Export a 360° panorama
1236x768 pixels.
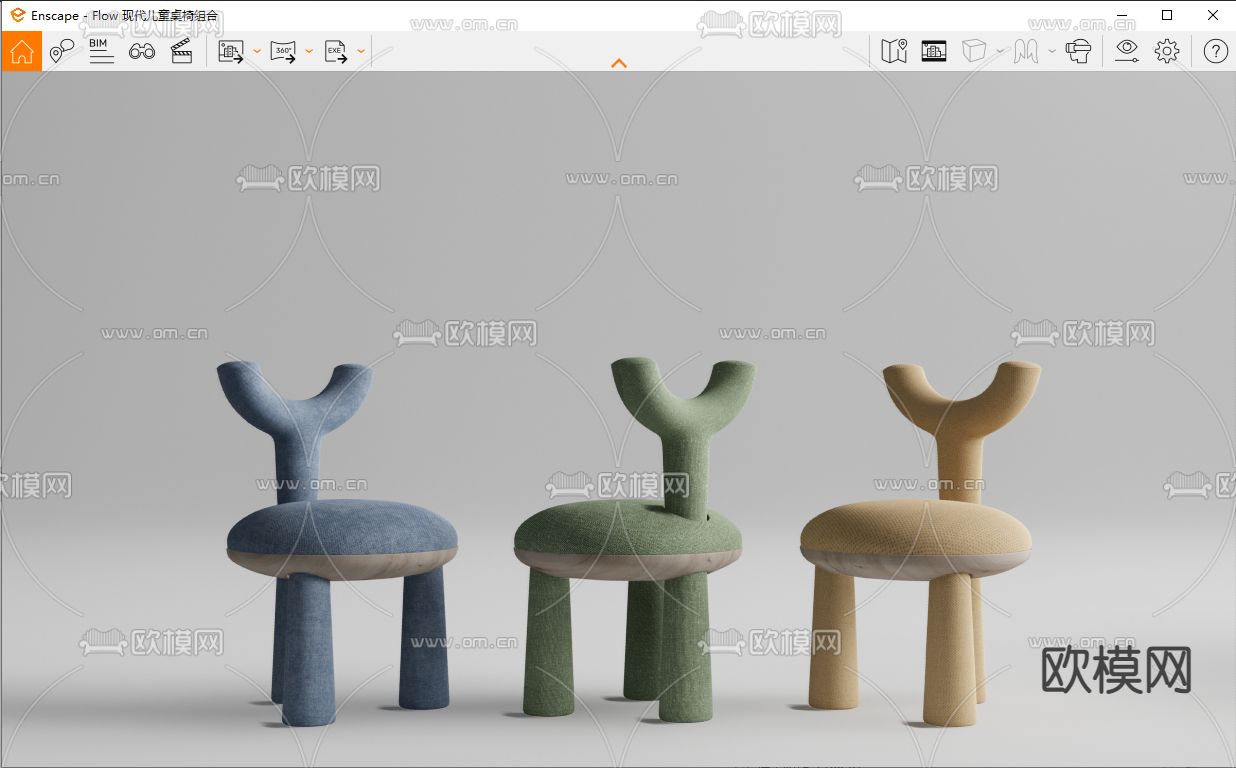tap(284, 51)
